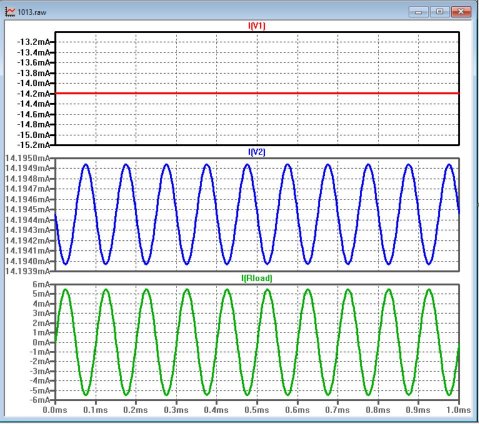The height and width of the screenshot is (424, 479).
Task: Minimize the 1013.raw plot window
Action: click(418, 12)
